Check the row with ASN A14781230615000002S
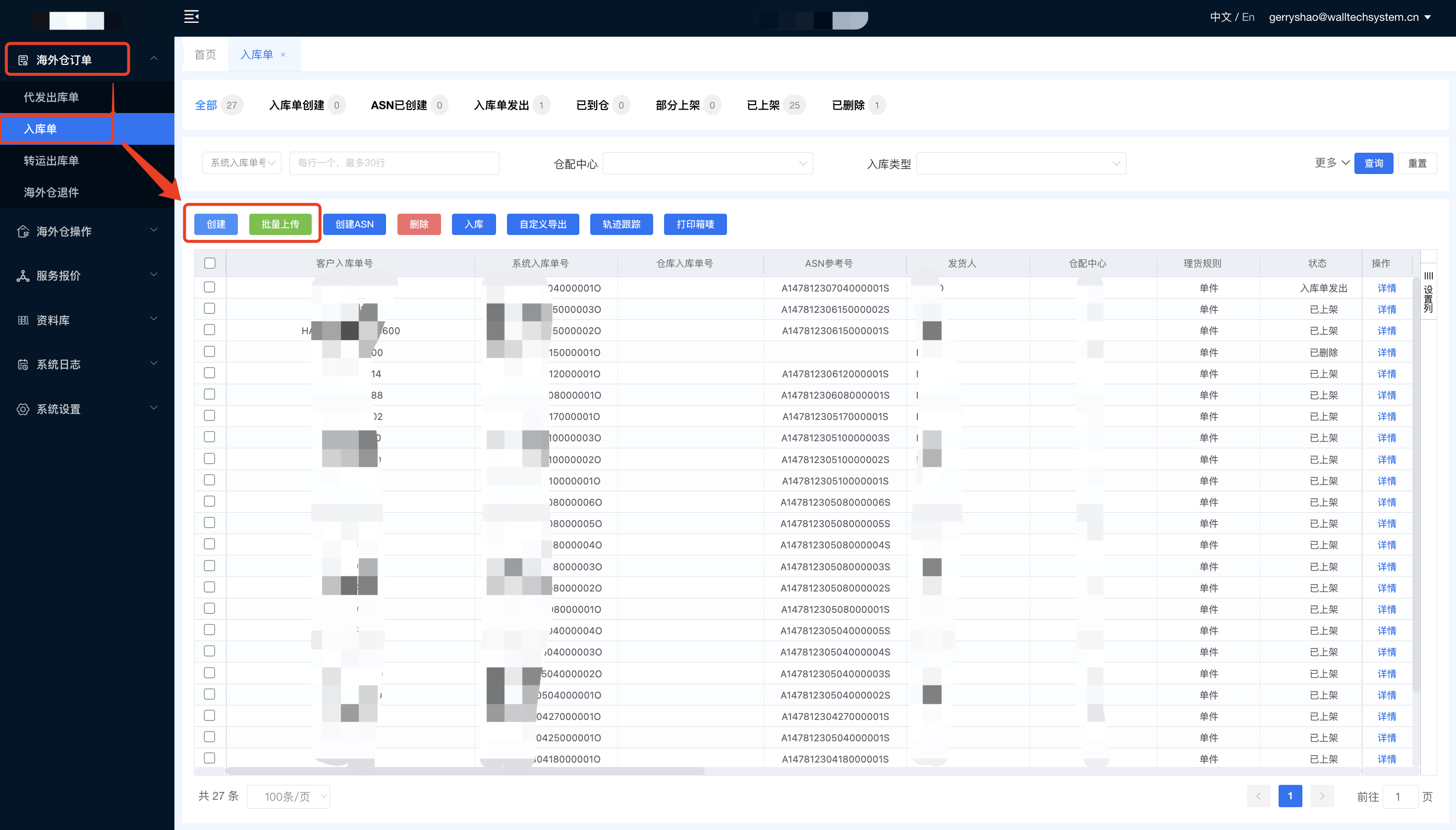The width and height of the screenshot is (1456, 830). coord(210,308)
